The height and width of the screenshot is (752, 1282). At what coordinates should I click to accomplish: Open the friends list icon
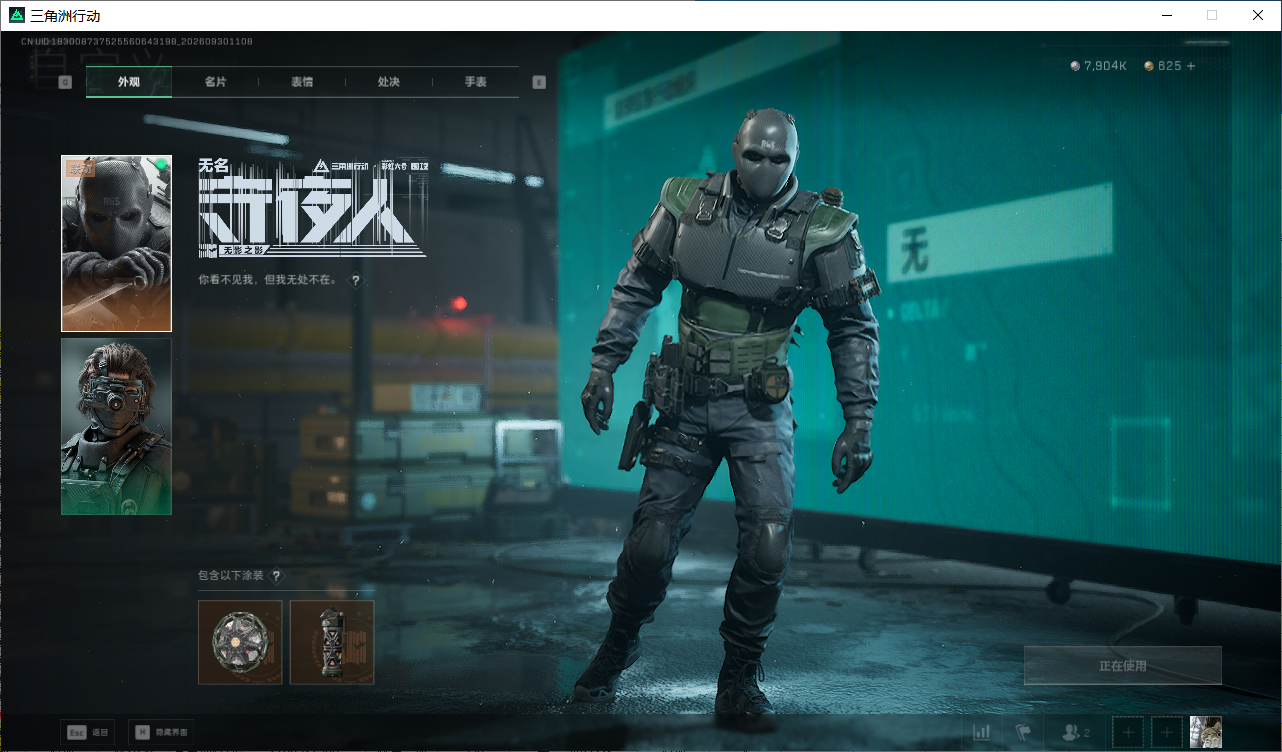tap(1076, 733)
